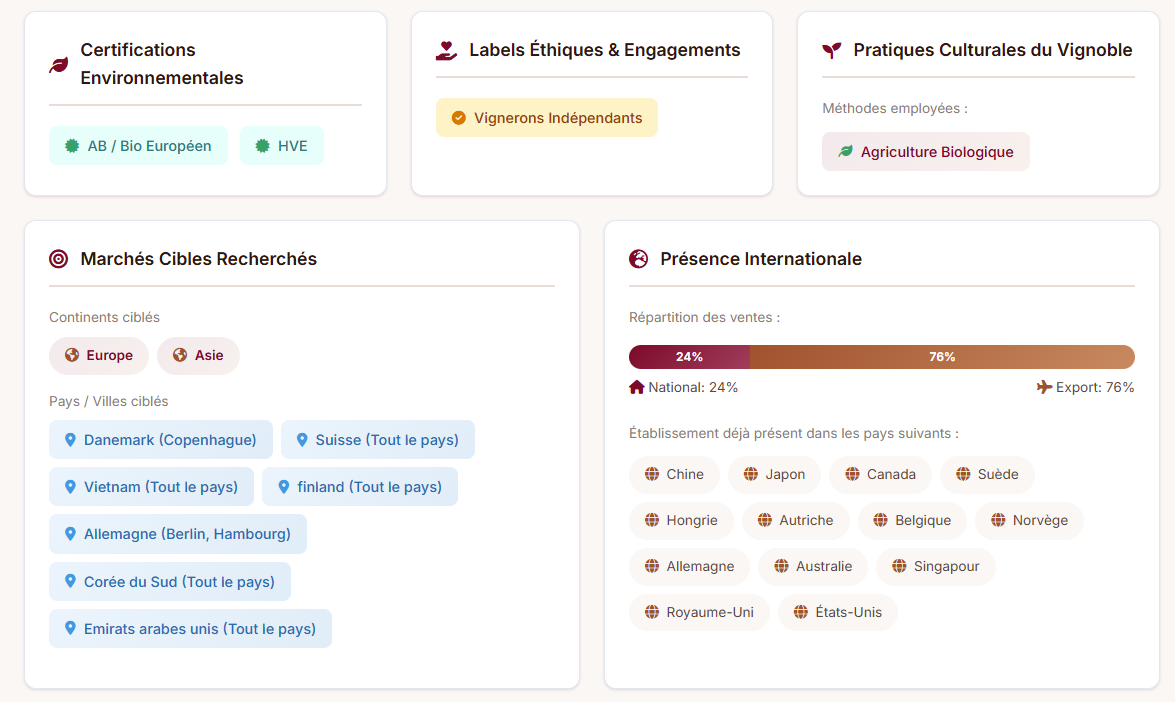
Task: Click the Emirats arabes unis tag
Action: tap(190, 629)
